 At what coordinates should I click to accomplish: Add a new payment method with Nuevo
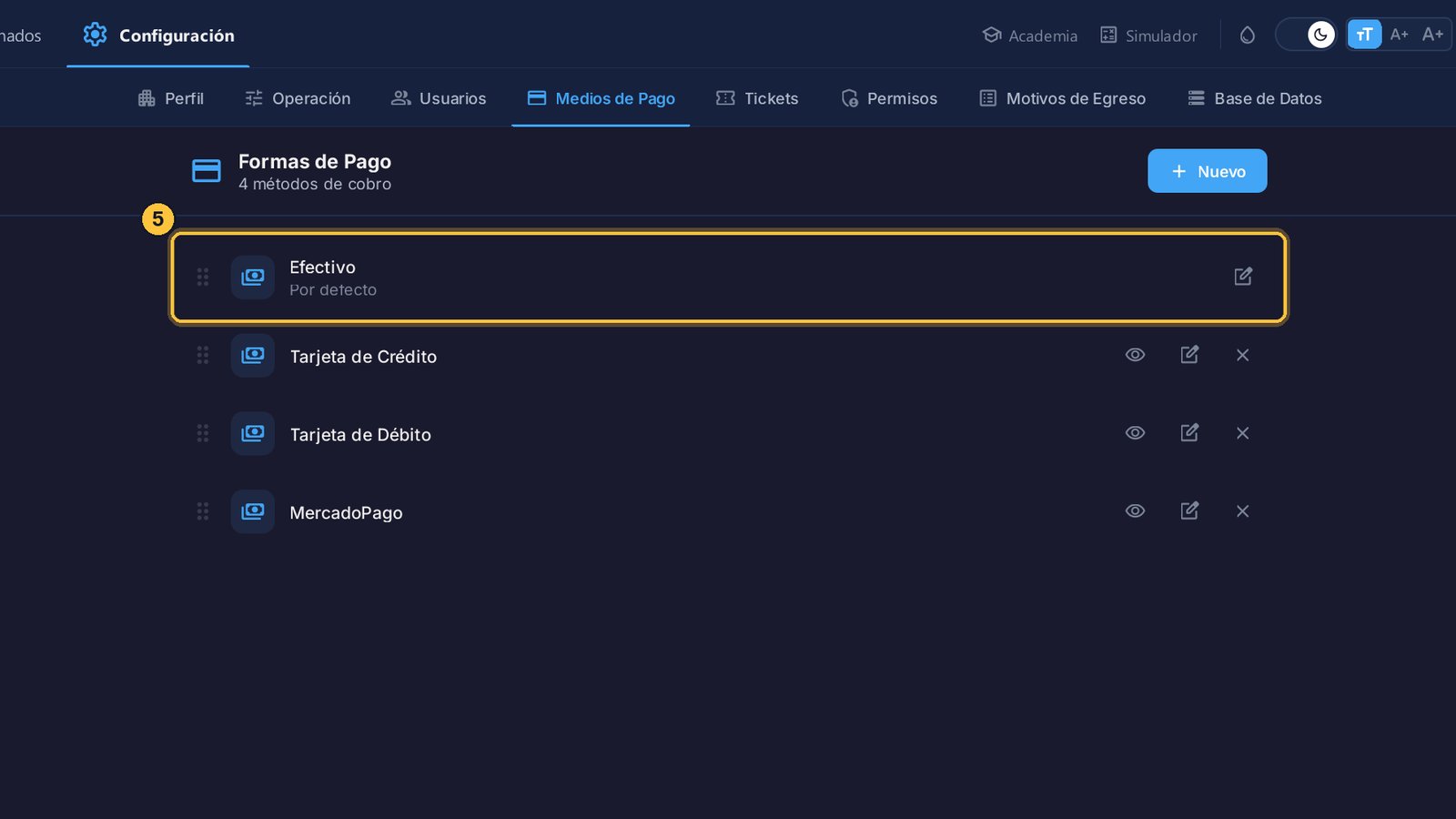click(1207, 171)
